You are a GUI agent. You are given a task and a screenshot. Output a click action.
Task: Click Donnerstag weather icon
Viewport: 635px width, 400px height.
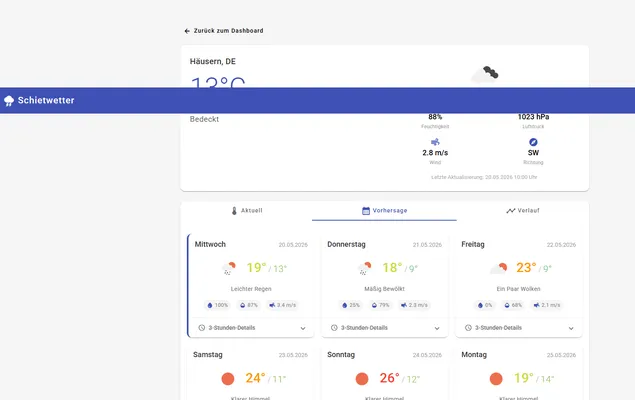coord(364,268)
